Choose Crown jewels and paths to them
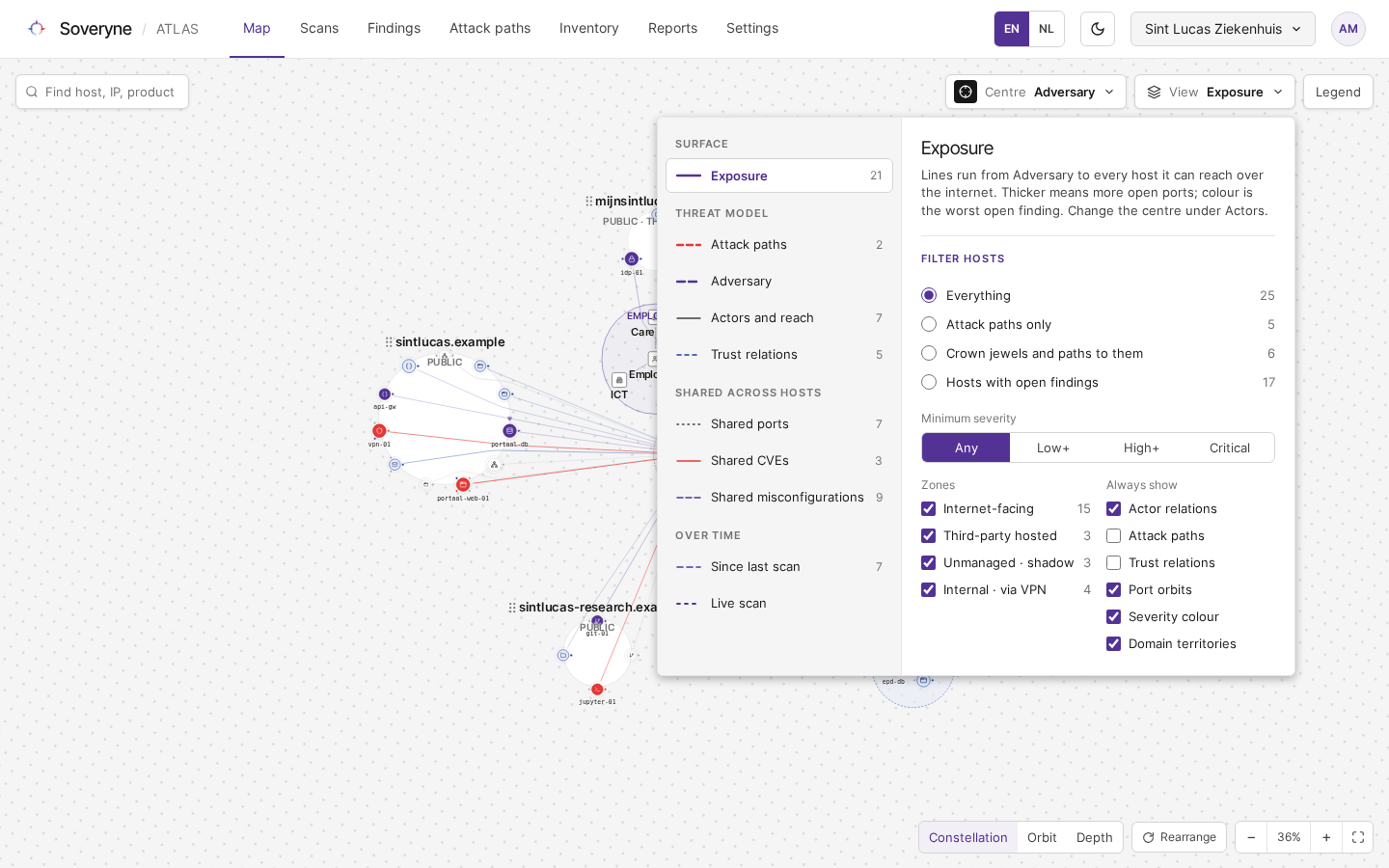The image size is (1389, 868). (929, 353)
